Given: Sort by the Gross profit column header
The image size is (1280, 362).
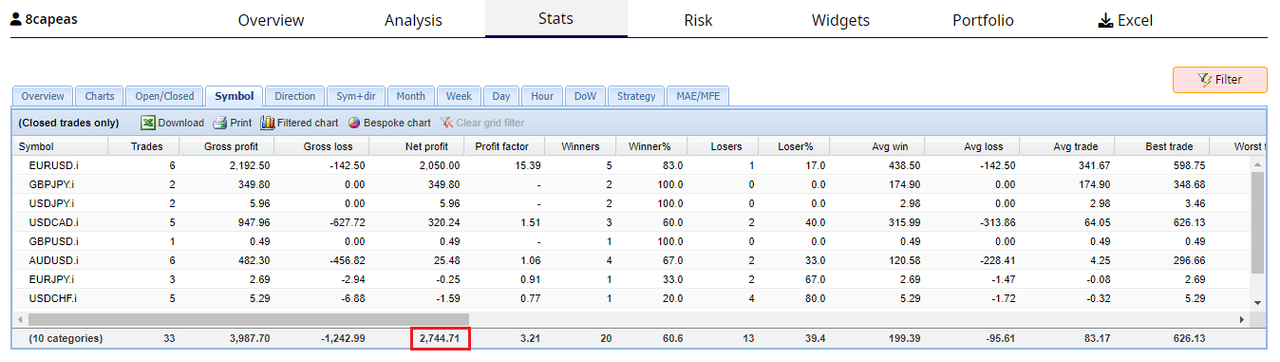Looking at the screenshot, I should point(228,147).
